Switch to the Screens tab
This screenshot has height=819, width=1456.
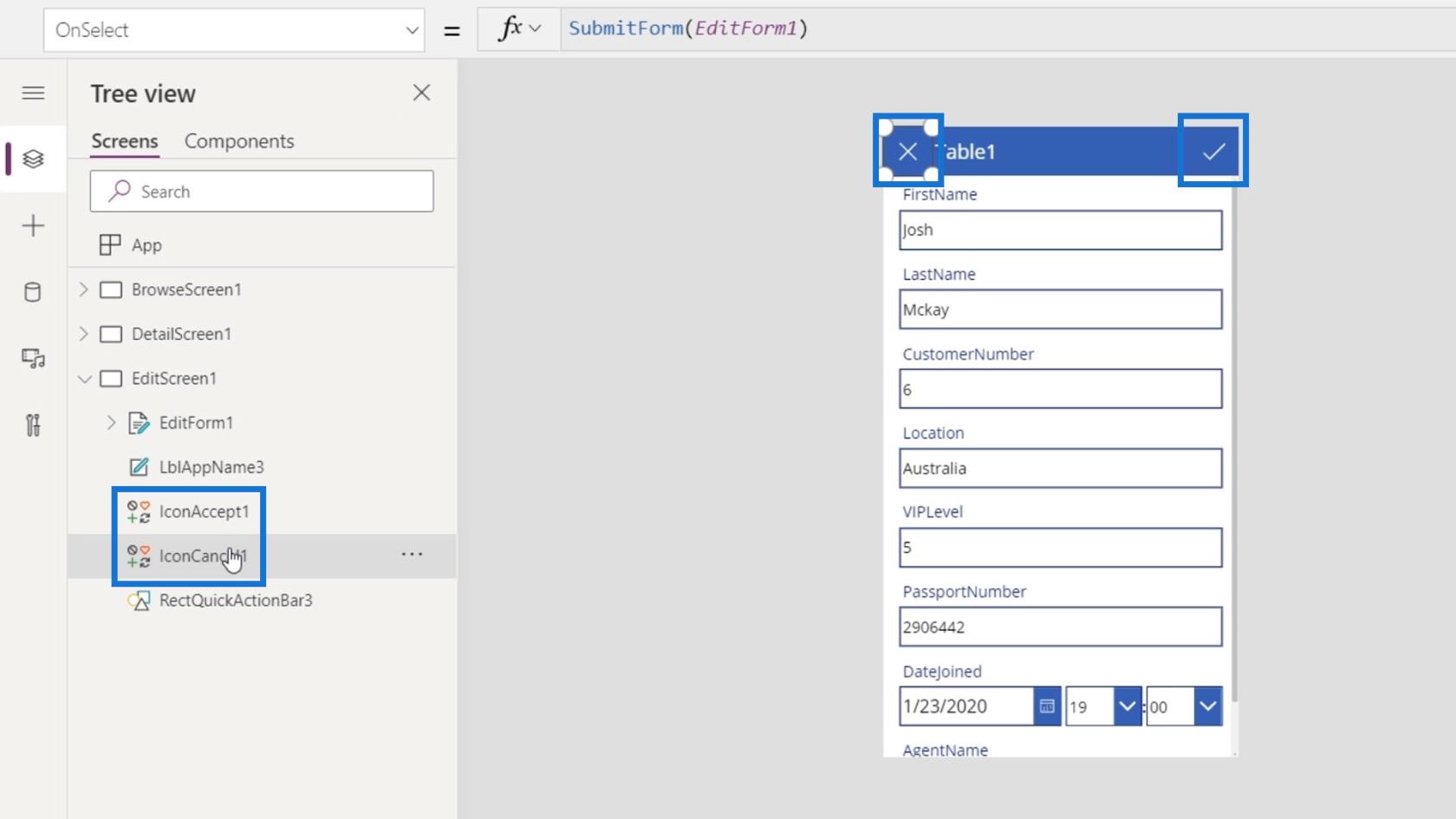point(125,141)
